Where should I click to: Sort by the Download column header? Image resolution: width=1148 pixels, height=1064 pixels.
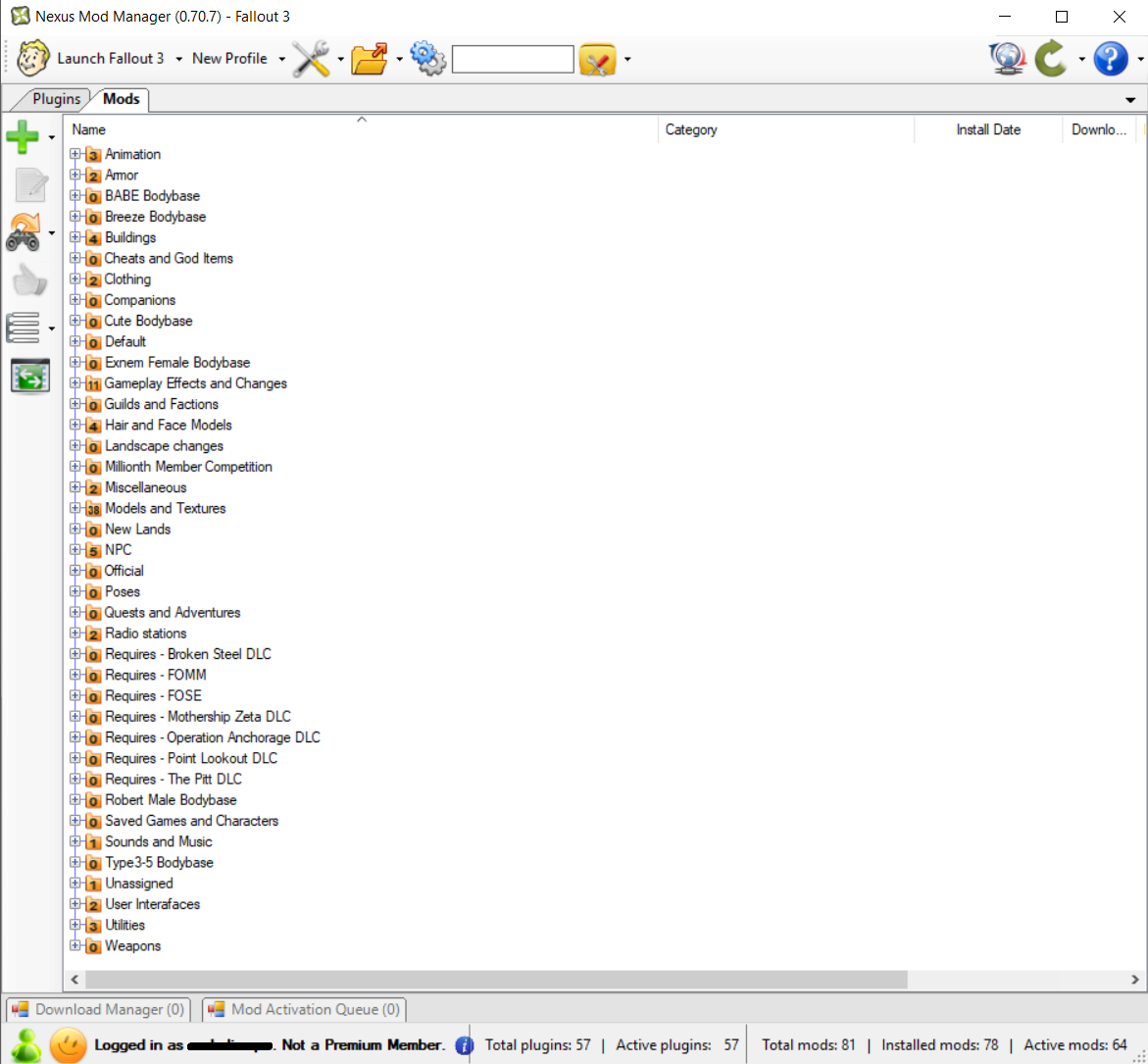(x=1098, y=129)
